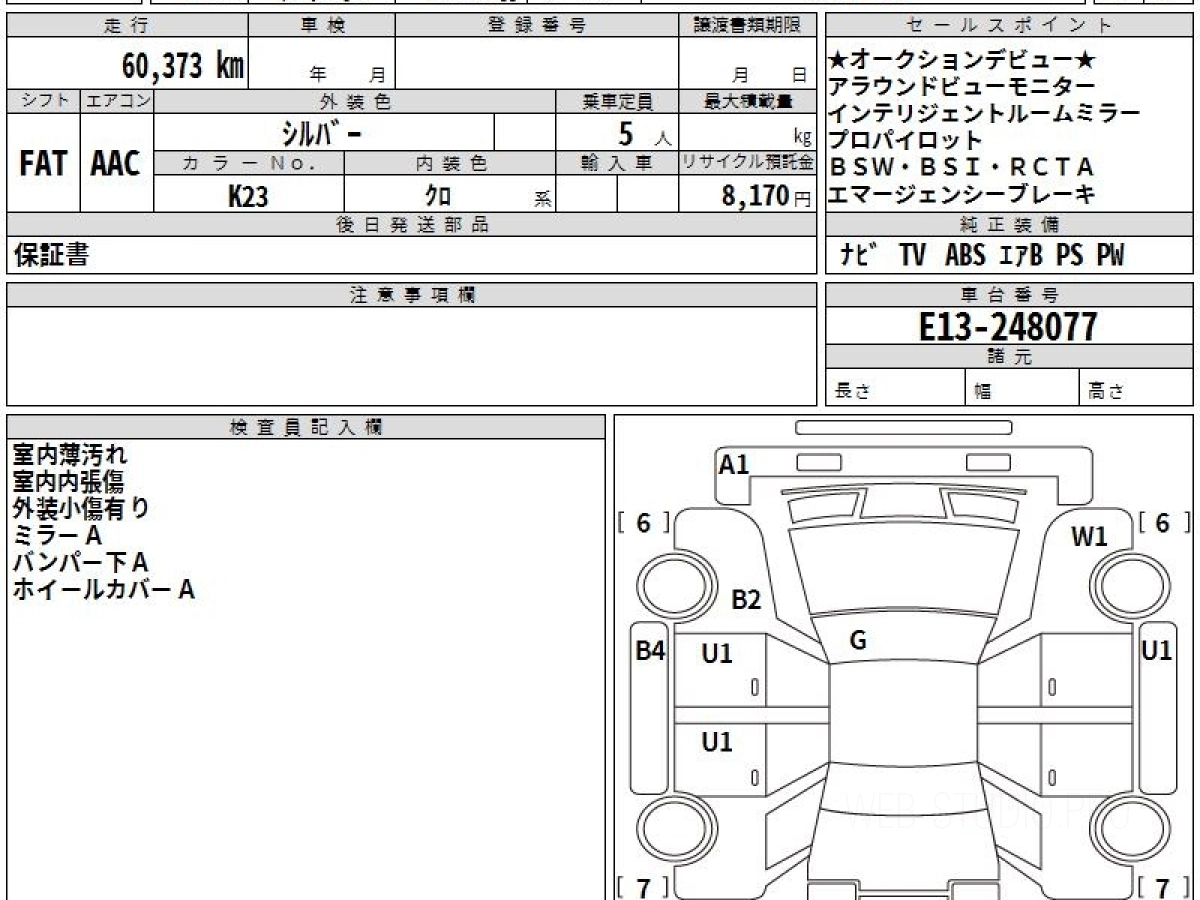The height and width of the screenshot is (900, 1200).
Task: Select the 注意事項欄 header
Action: (x=411, y=295)
